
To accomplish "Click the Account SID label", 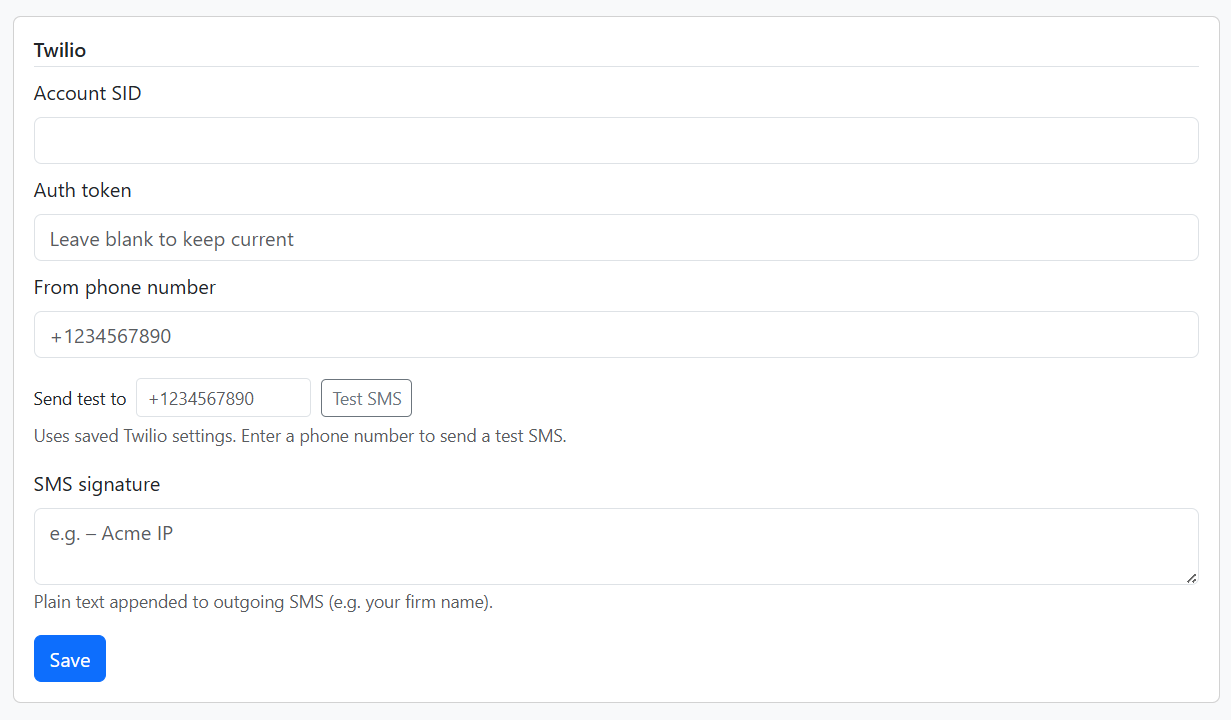I will click(88, 93).
